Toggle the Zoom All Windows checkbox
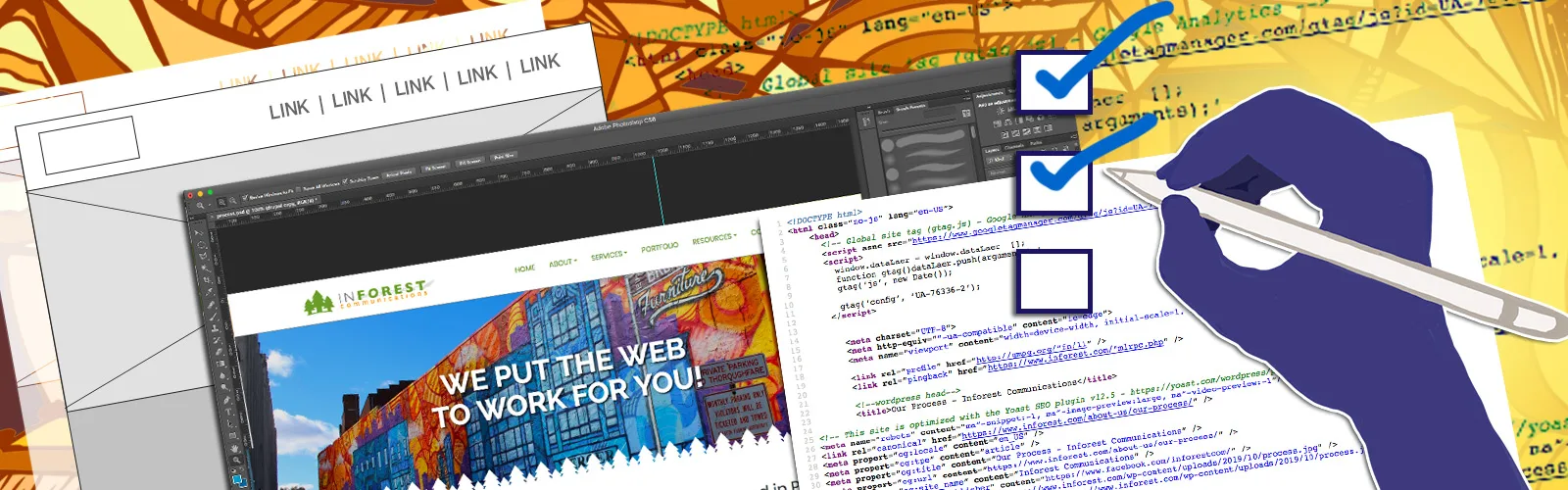Image resolution: width=1568 pixels, height=490 pixels. (298, 189)
